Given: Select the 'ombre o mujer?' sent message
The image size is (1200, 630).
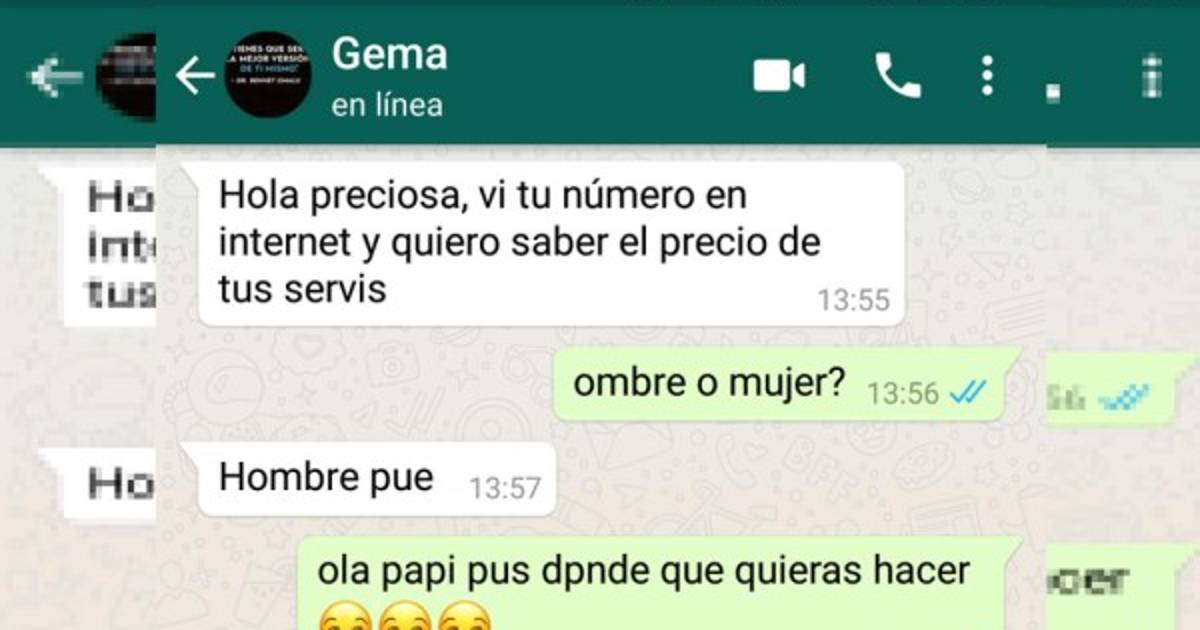Looking at the screenshot, I should (786, 384).
